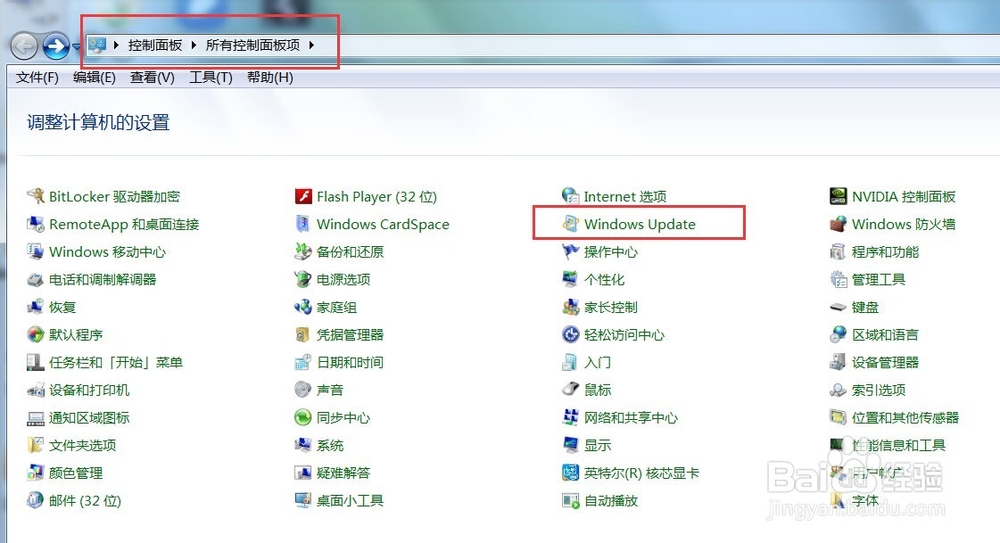Viewport: 1000px width, 543px height.
Task: Click the 电源选项 battery icon
Action: coord(303,279)
